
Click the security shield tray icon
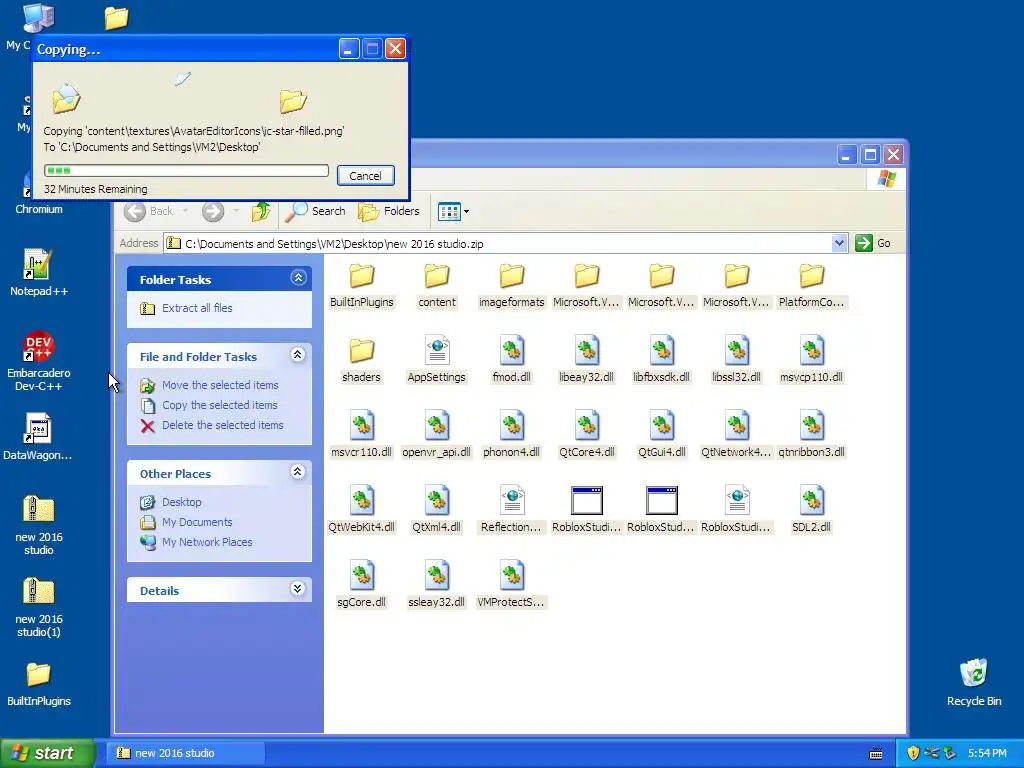click(913, 753)
